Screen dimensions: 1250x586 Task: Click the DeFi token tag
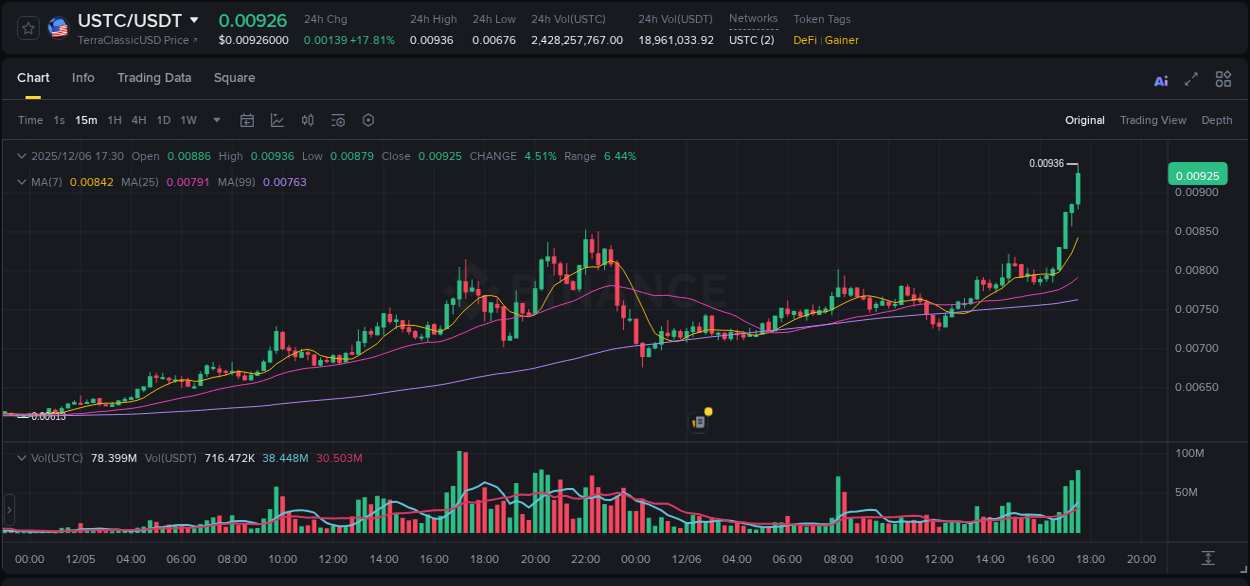click(x=807, y=41)
